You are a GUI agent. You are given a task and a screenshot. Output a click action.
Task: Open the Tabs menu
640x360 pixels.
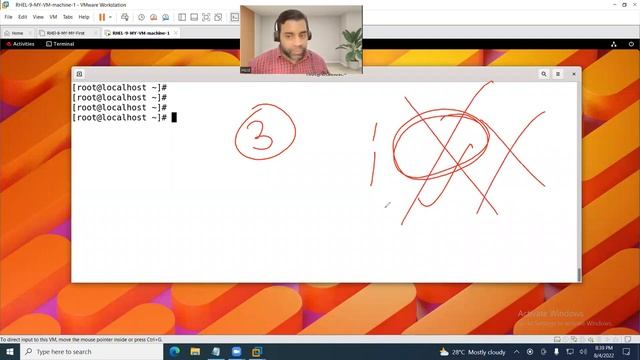(x=68, y=17)
